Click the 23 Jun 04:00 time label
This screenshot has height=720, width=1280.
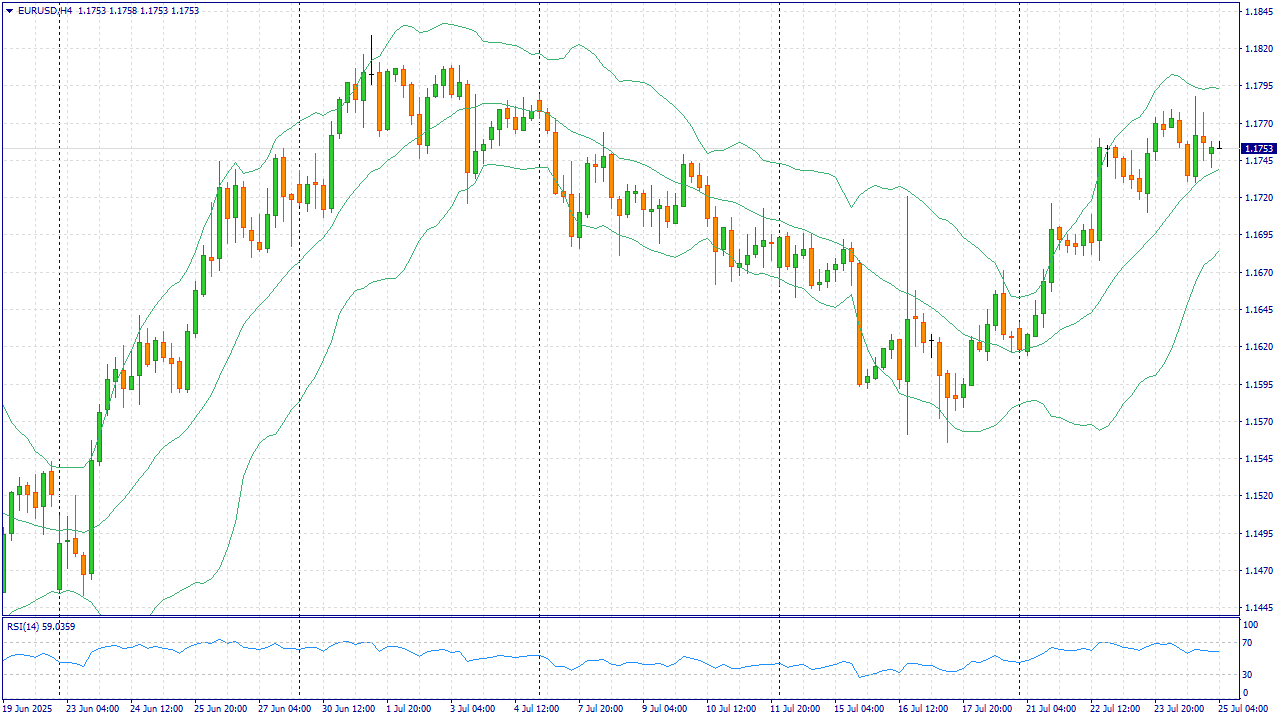(x=91, y=708)
